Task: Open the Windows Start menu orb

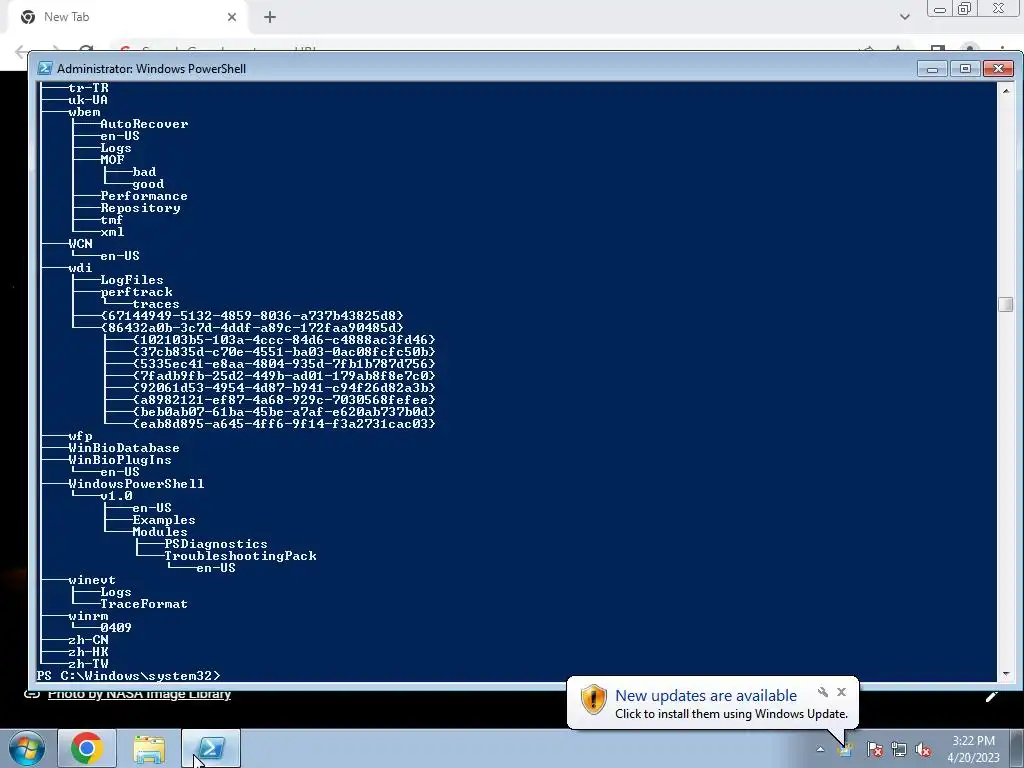Action: [x=27, y=748]
